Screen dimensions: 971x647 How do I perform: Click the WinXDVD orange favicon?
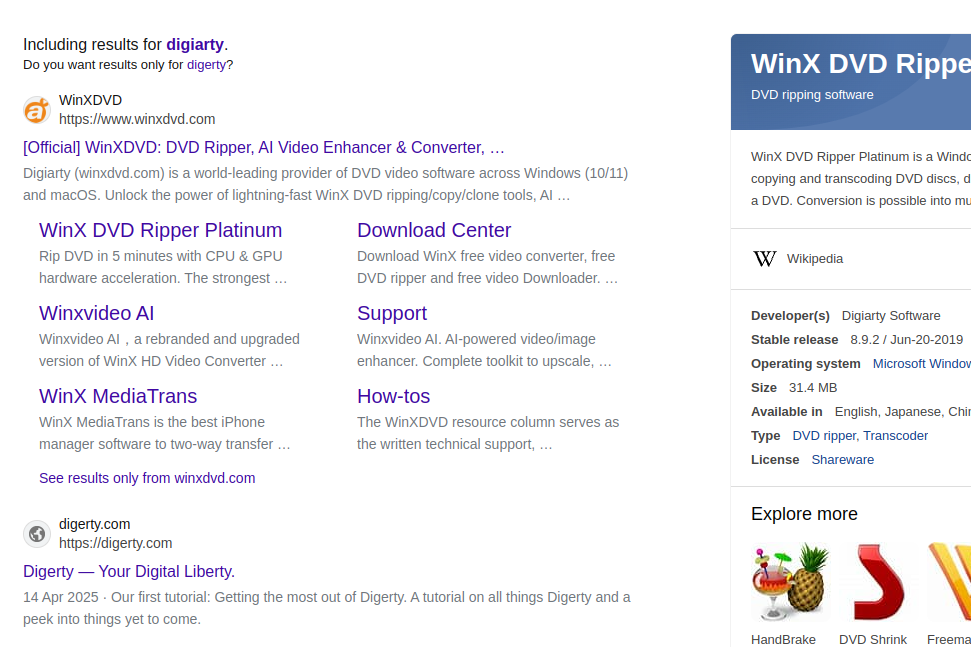[37, 110]
